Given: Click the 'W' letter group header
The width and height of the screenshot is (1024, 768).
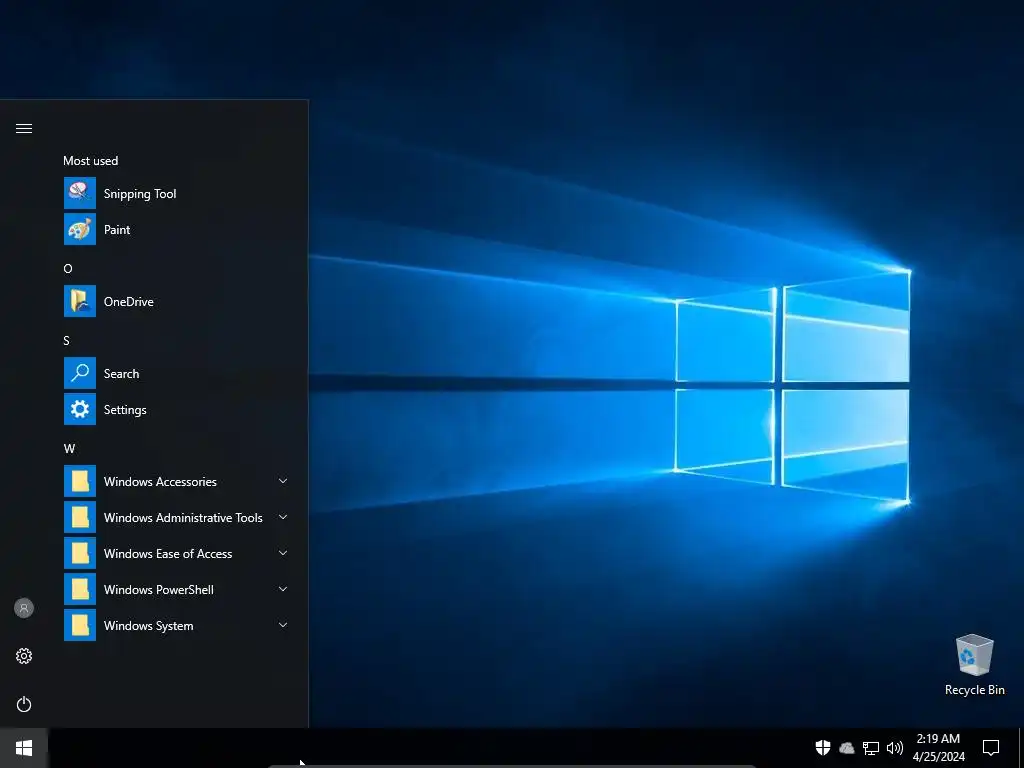Looking at the screenshot, I should pyautogui.click(x=69, y=449).
